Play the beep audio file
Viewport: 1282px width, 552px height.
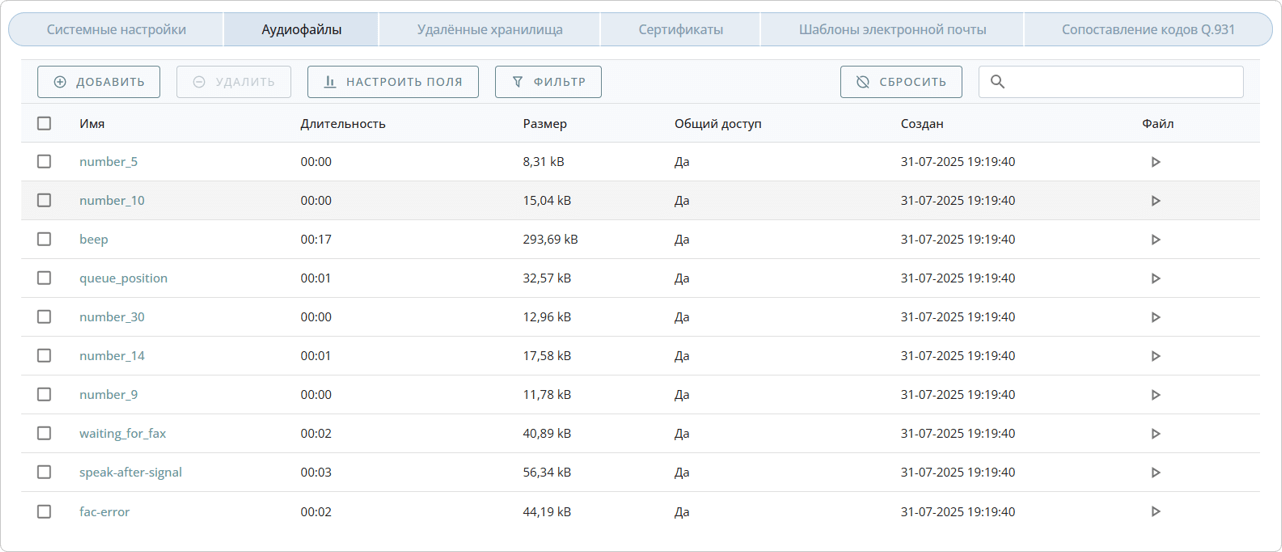pyautogui.click(x=1155, y=240)
